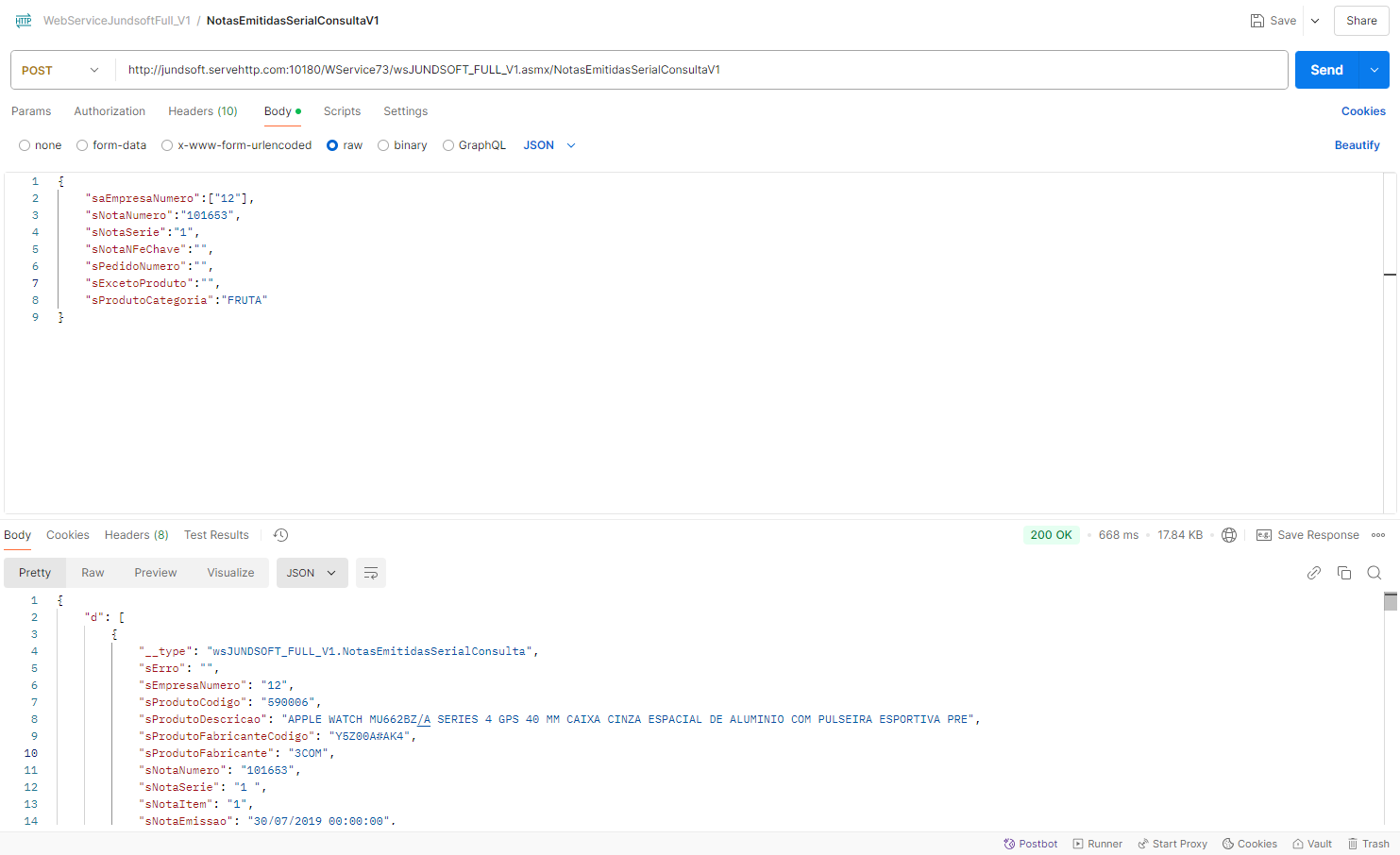
Task: Click the response pane vertical scrollbar thumb
Action: click(x=1390, y=602)
